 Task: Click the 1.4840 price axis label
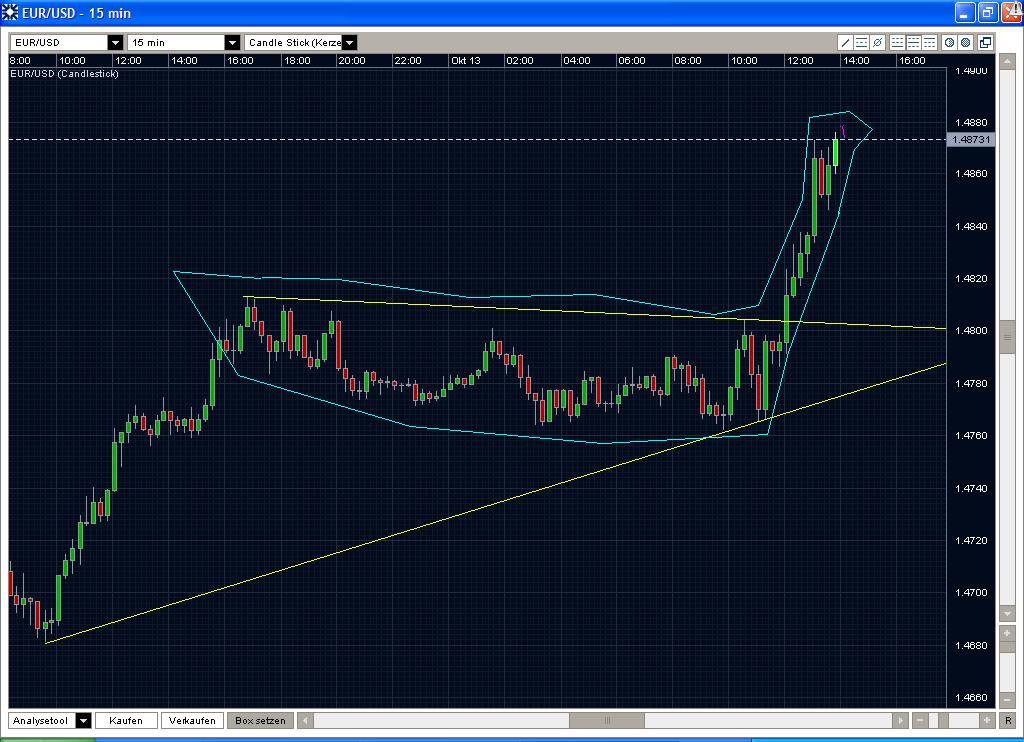pos(971,227)
